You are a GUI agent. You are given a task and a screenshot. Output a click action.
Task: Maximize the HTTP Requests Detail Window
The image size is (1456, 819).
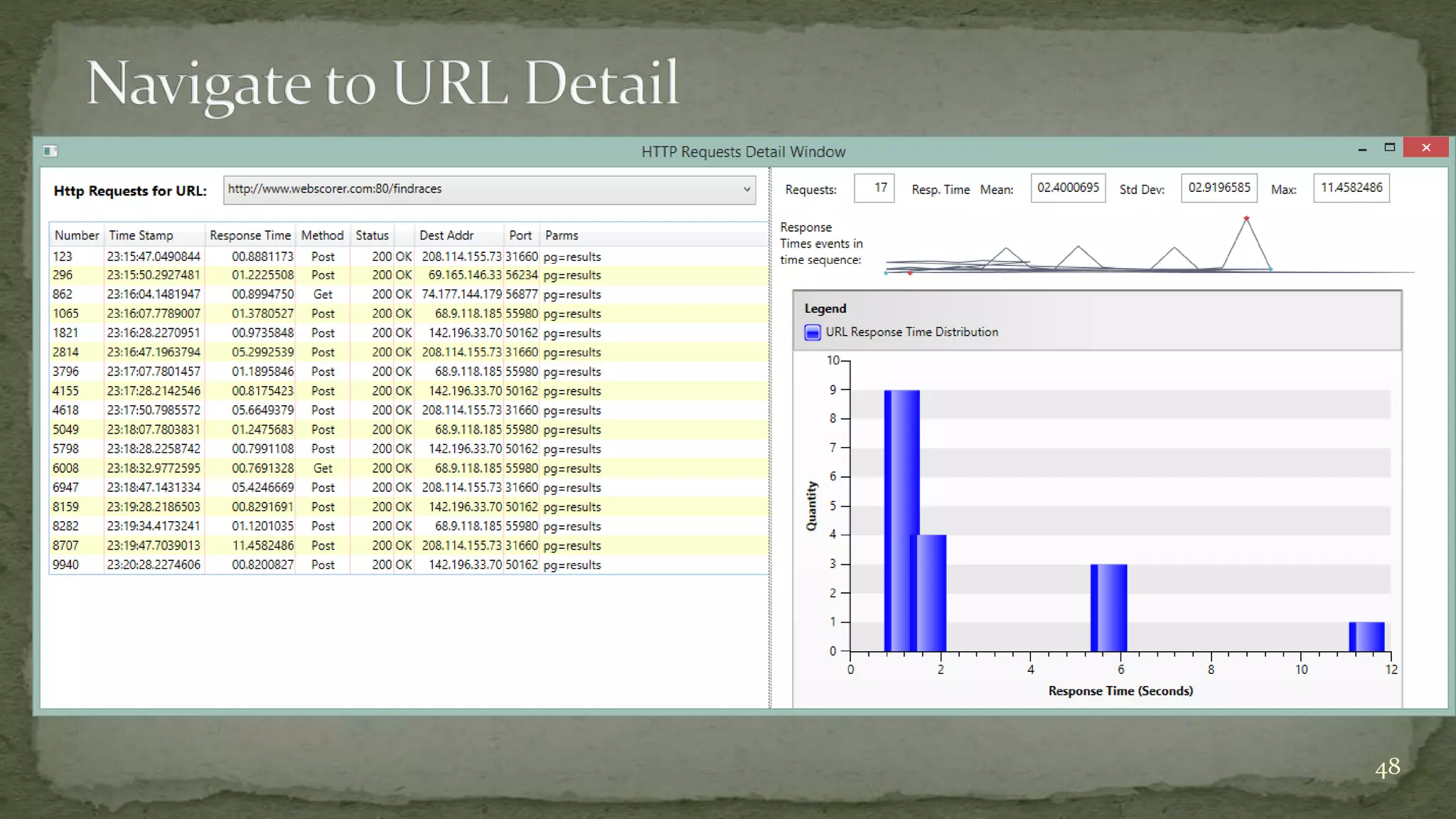pyautogui.click(x=1390, y=147)
